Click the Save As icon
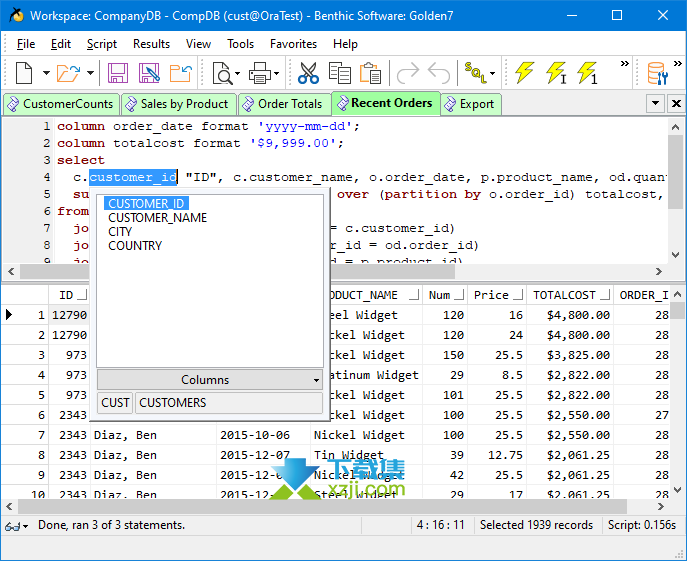This screenshot has height=561, width=687. point(149,73)
